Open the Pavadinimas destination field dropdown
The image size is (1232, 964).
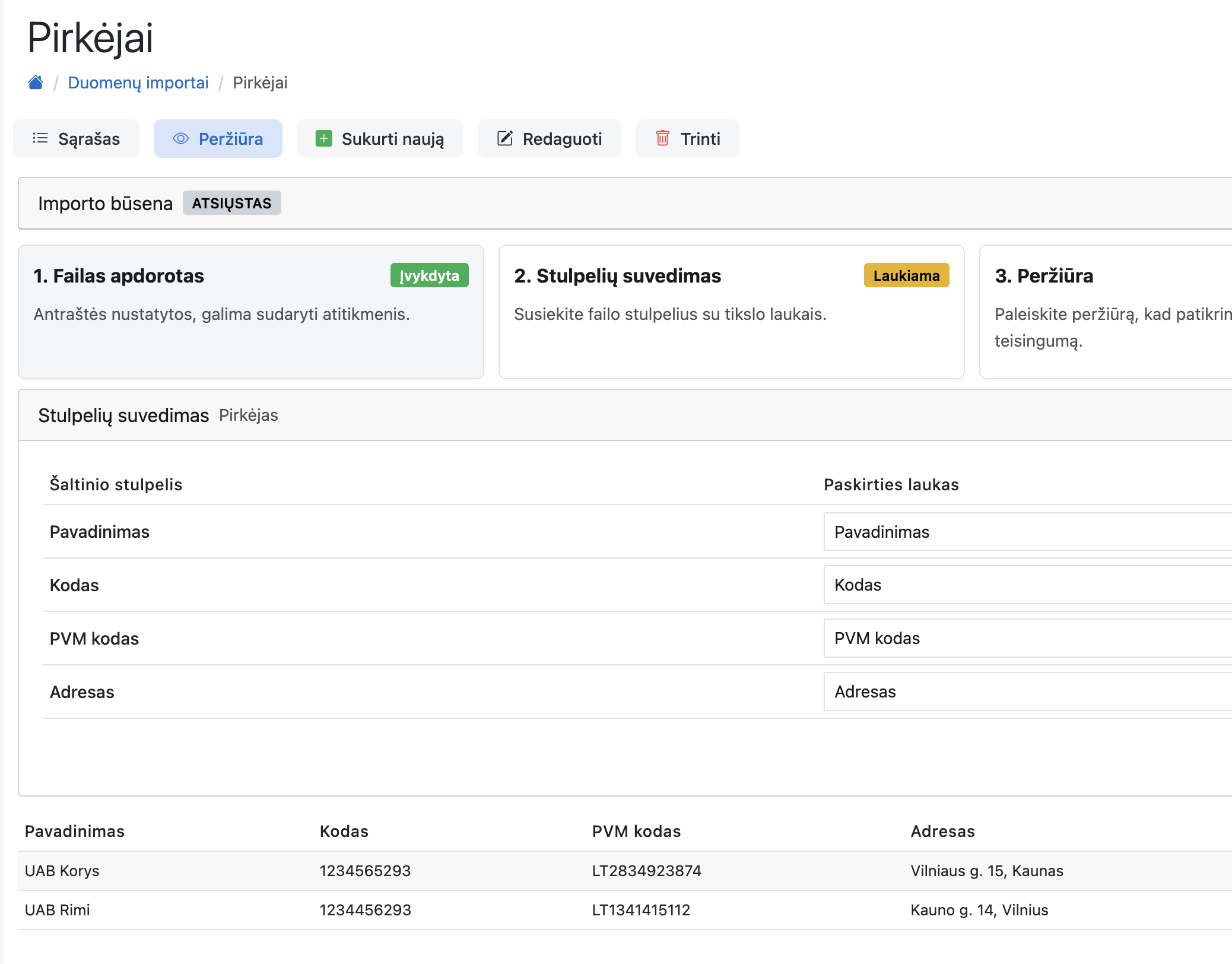(1027, 532)
